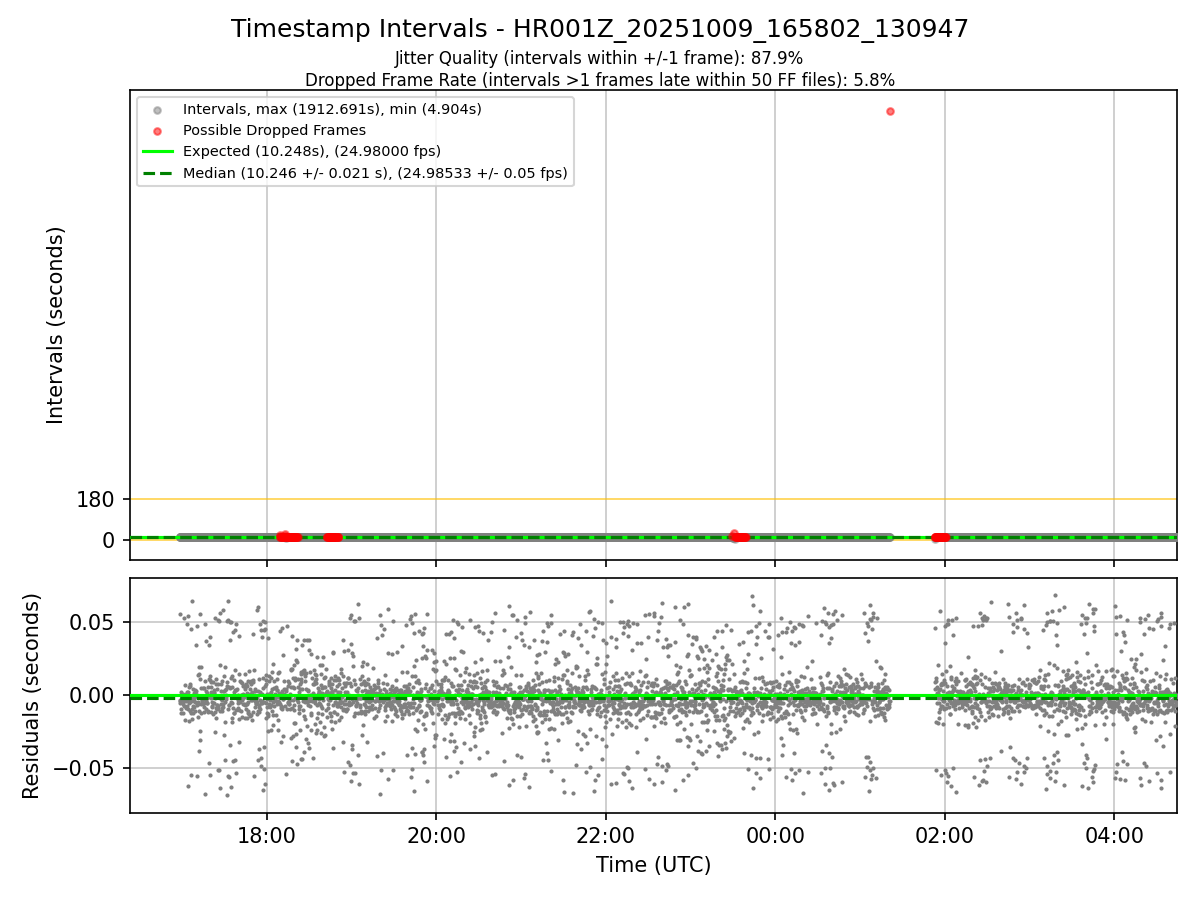This screenshot has width=1200, height=900.
Task: Select the Dropped Frame Rate 5.8% subtitle
Action: [599, 80]
